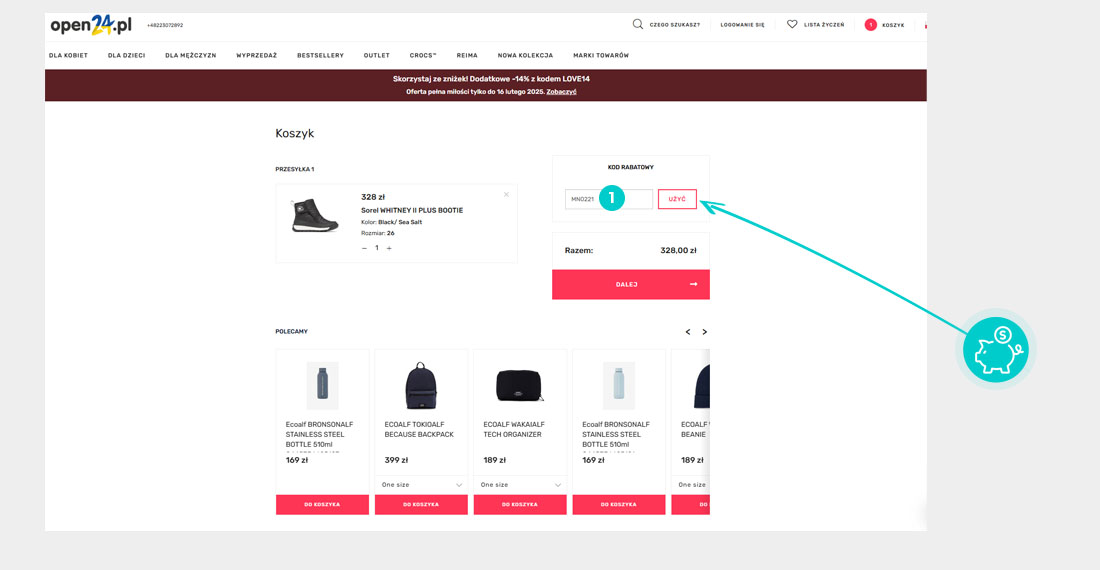
Task: Open the WYPRZEDAŻ menu
Action: pos(257,55)
